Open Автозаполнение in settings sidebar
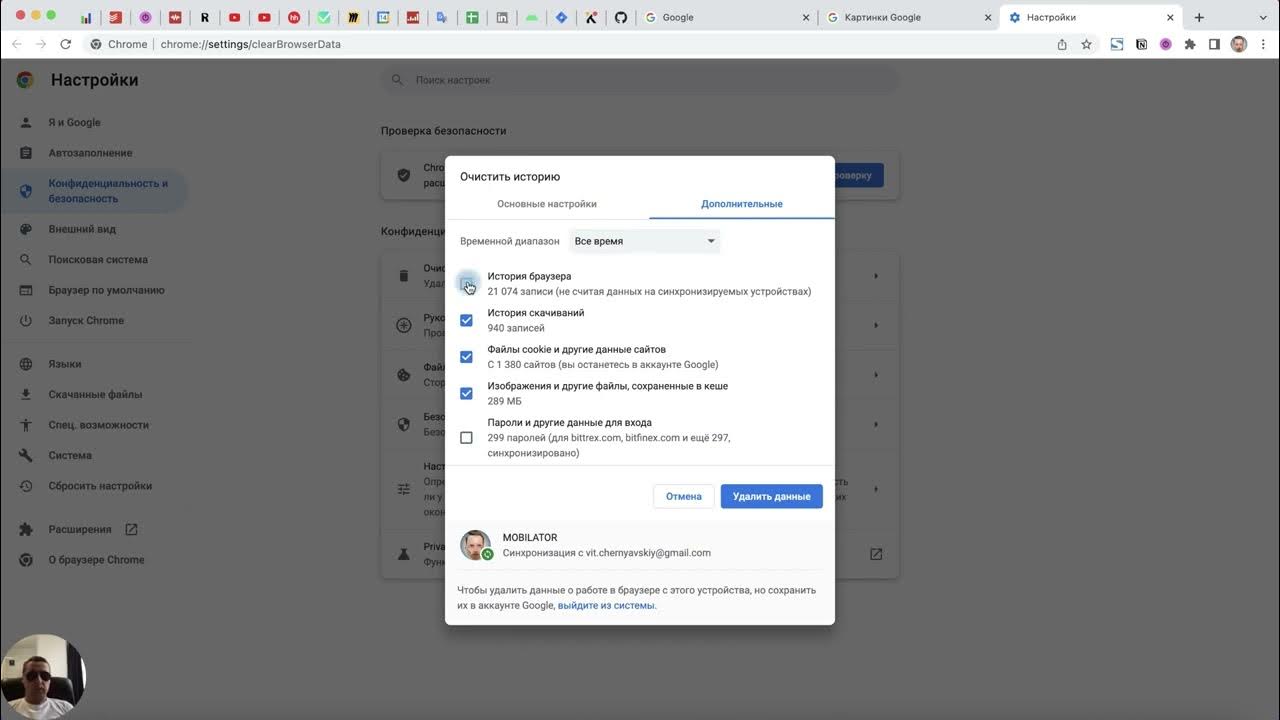This screenshot has width=1280, height=720. point(90,153)
